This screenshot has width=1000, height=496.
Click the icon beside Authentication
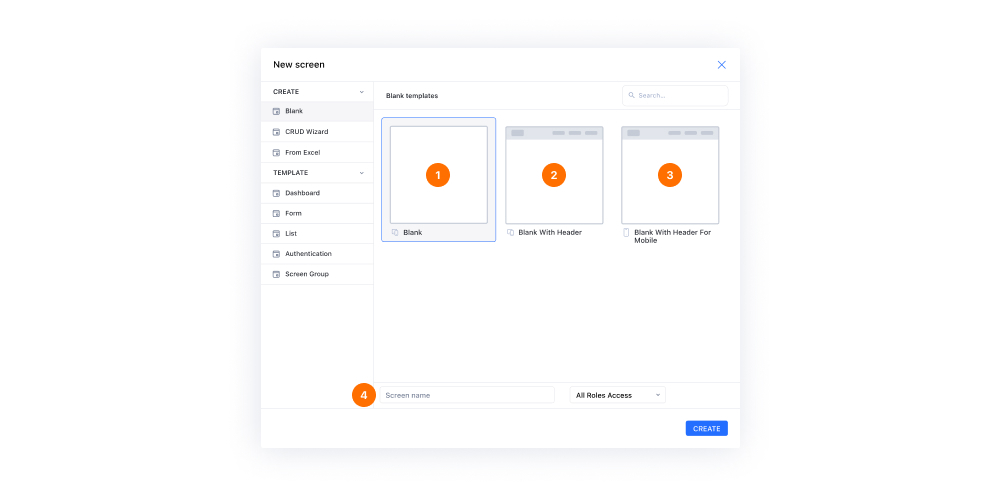pos(276,254)
